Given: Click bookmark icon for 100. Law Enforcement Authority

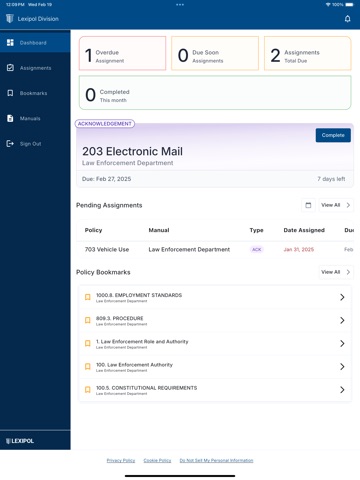Looking at the screenshot, I should point(87,367).
